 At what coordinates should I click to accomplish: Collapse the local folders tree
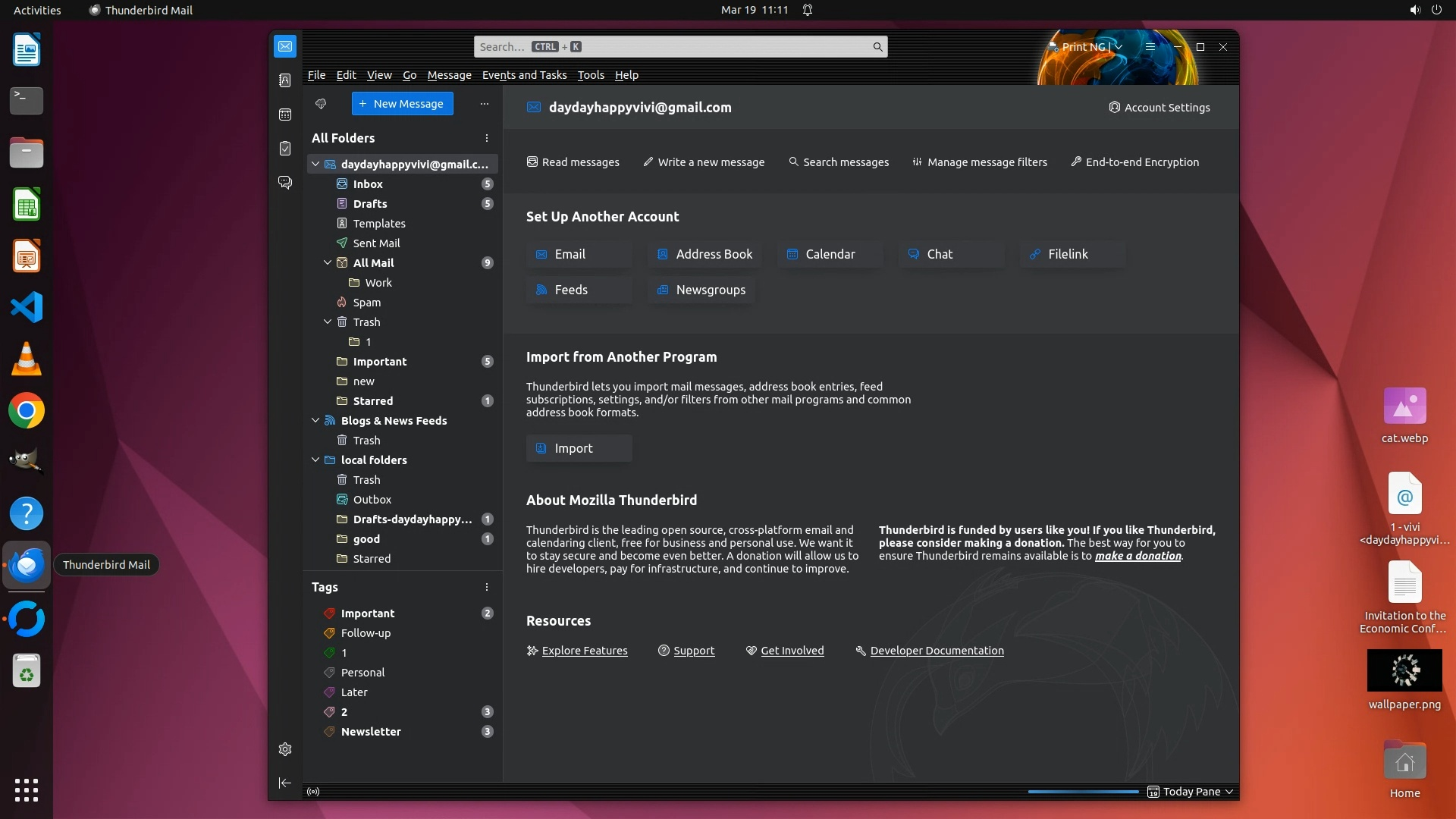point(315,460)
